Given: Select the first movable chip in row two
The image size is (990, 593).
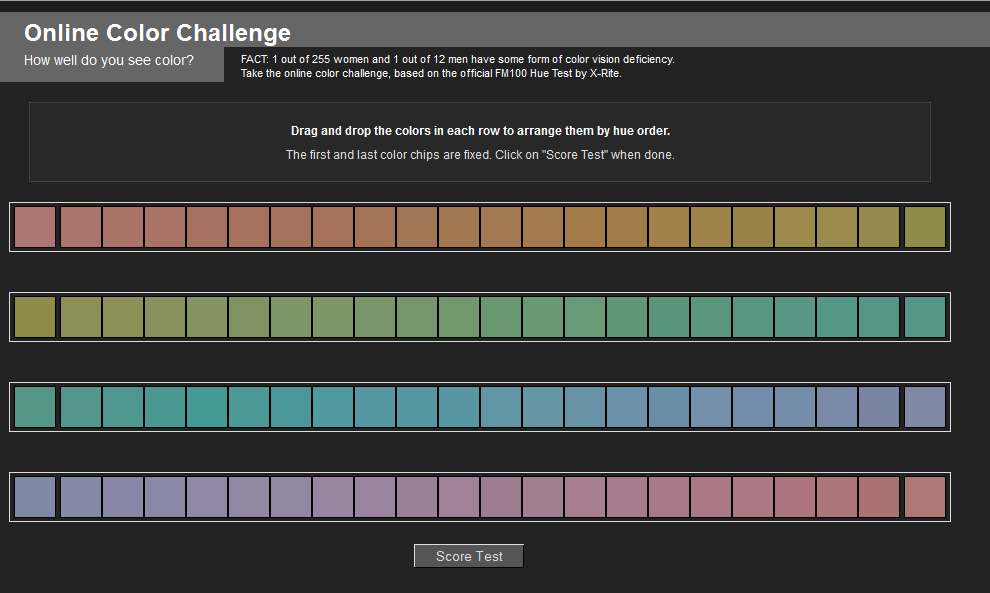Looking at the screenshot, I should click(x=81, y=317).
